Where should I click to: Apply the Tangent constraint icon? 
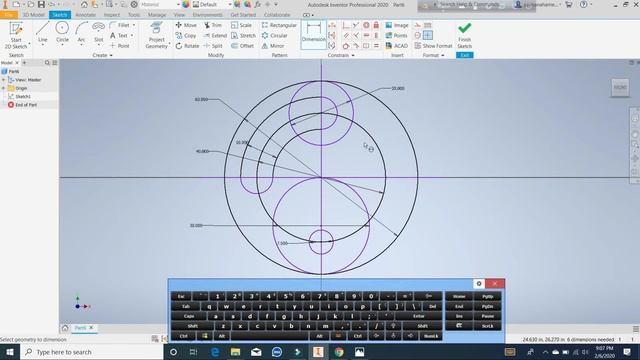tap(346, 46)
